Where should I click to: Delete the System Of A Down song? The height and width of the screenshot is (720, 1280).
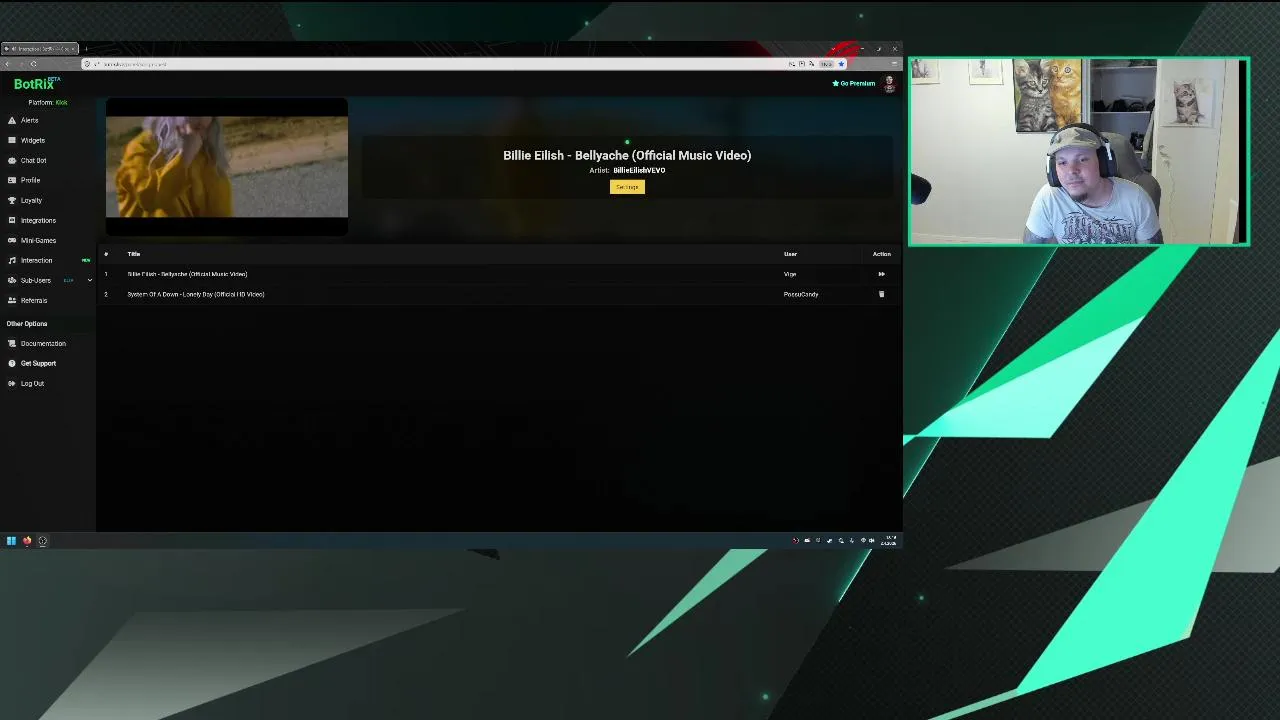(881, 294)
